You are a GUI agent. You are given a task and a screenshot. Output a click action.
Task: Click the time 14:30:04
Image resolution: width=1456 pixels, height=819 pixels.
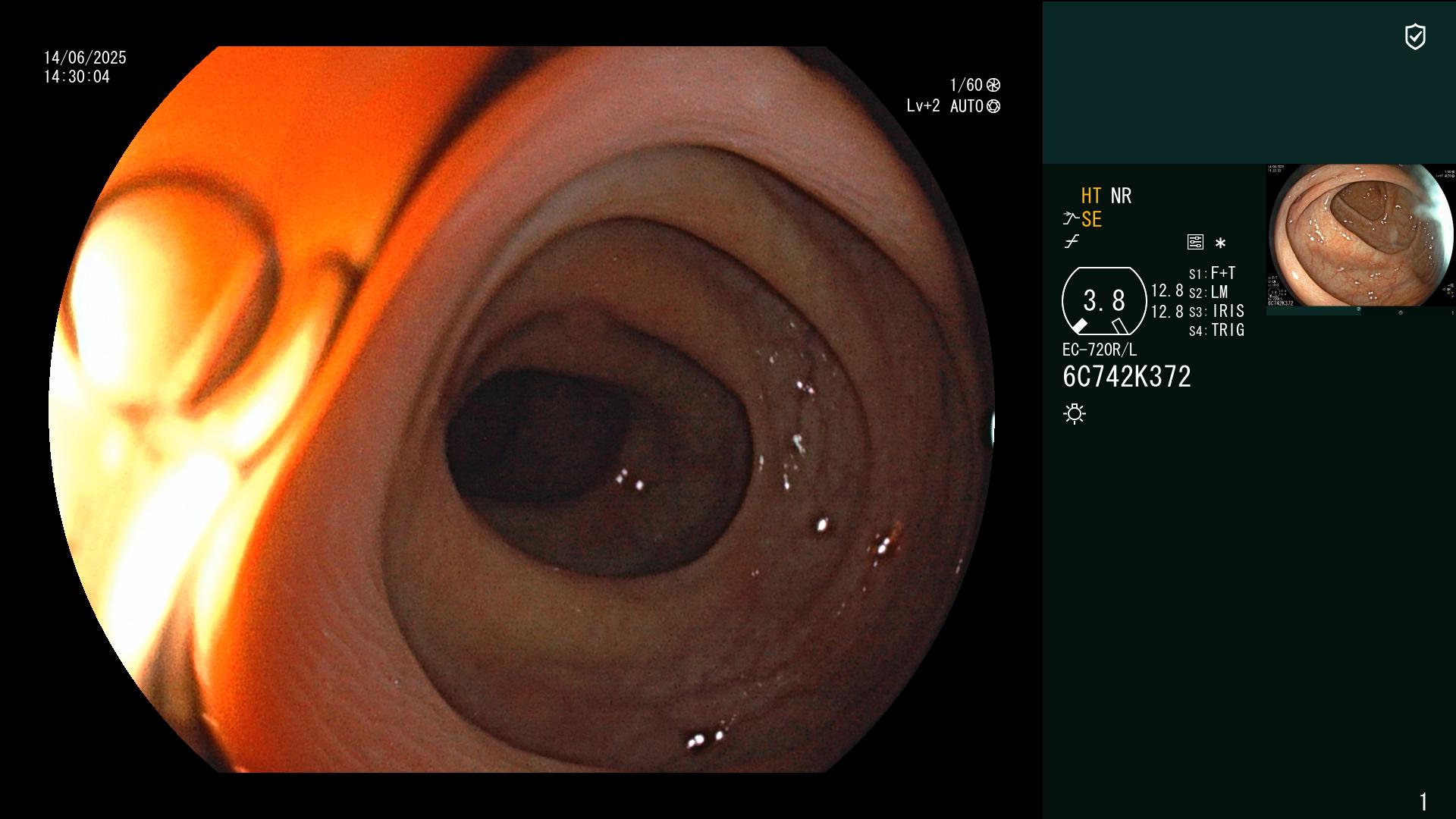[77, 77]
